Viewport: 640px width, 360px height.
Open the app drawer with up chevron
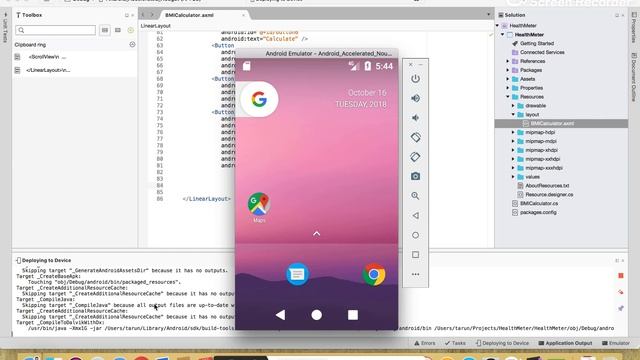[x=316, y=233]
